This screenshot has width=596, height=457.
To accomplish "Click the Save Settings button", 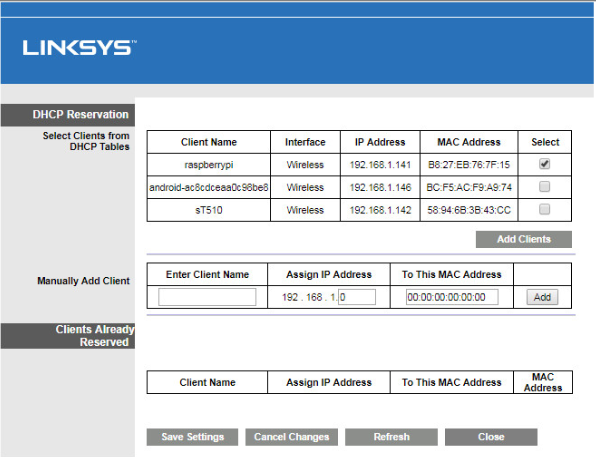I will tap(192, 437).
